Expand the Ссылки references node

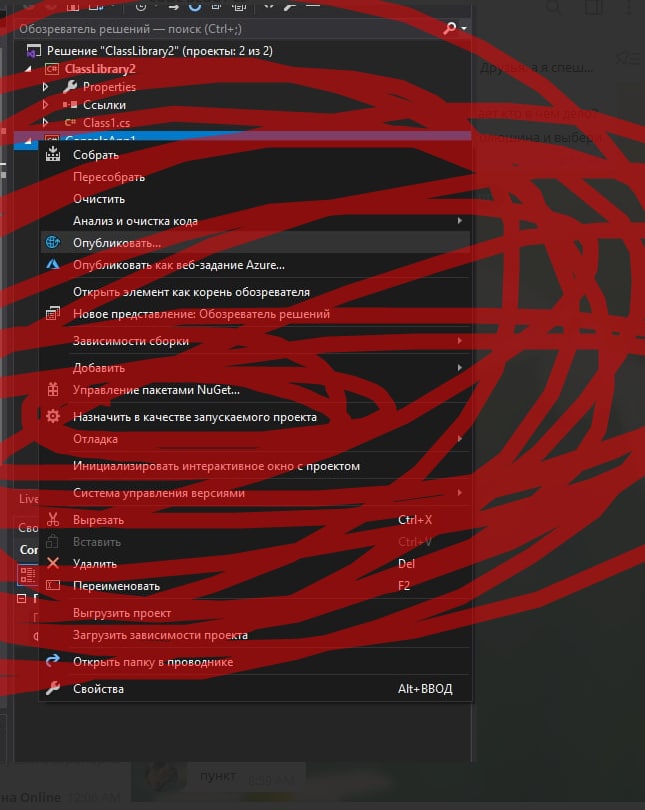point(45,105)
